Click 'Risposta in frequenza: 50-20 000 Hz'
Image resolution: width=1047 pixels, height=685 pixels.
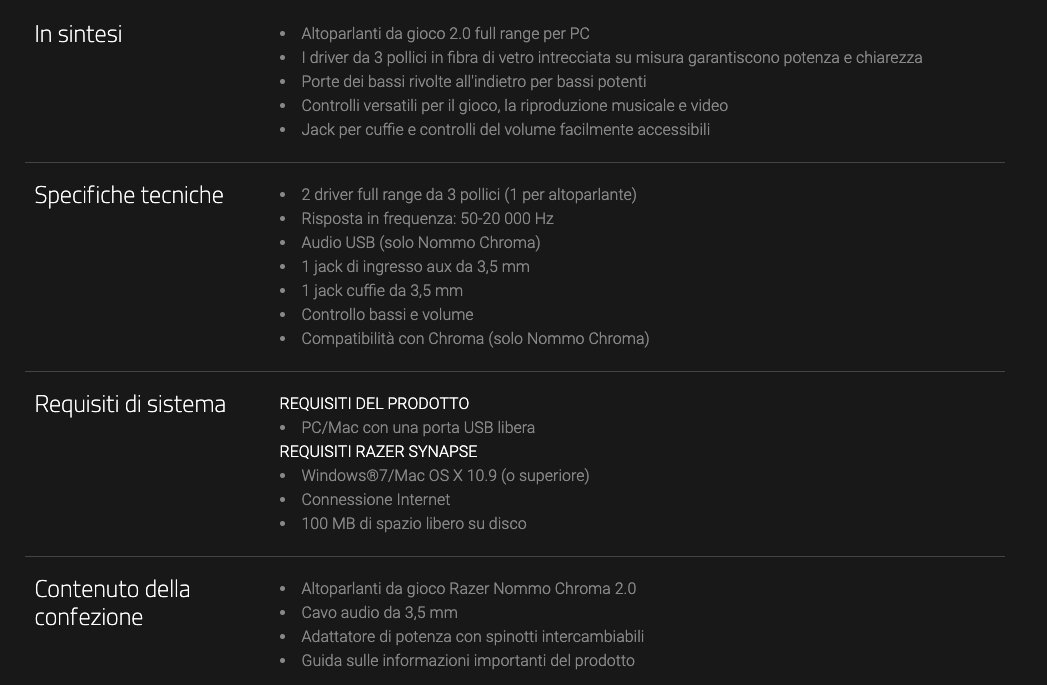click(x=427, y=218)
